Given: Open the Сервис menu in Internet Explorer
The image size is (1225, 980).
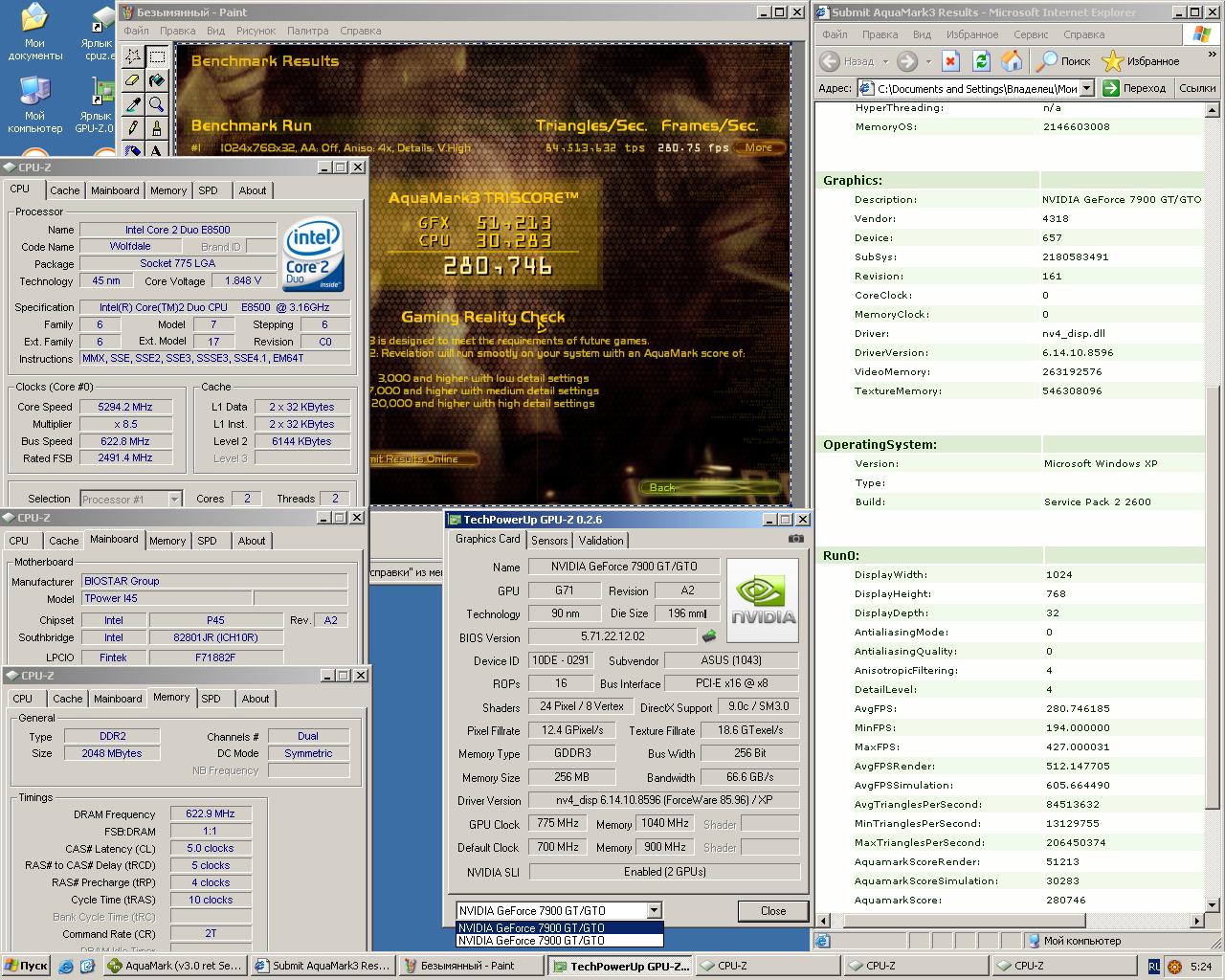Looking at the screenshot, I should point(1031,34).
